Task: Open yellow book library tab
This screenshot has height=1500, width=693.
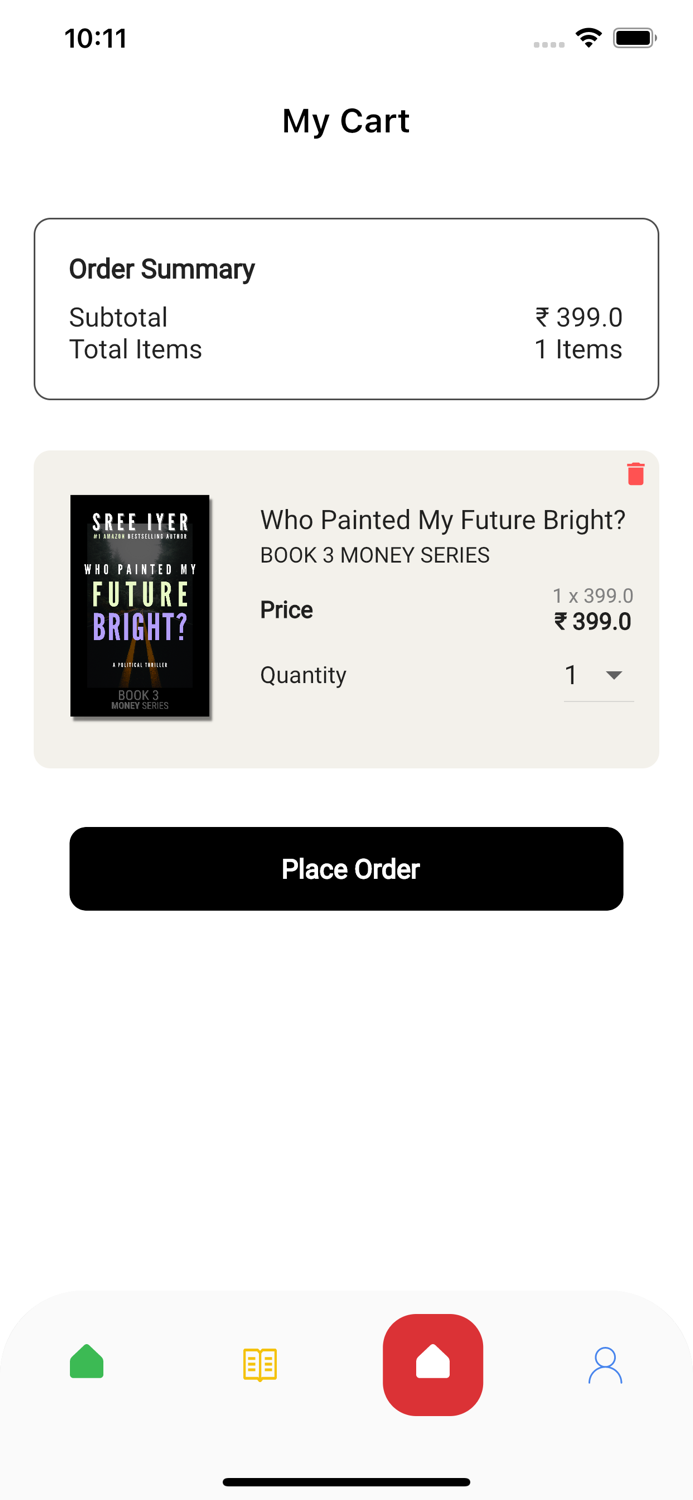Action: [260, 1364]
